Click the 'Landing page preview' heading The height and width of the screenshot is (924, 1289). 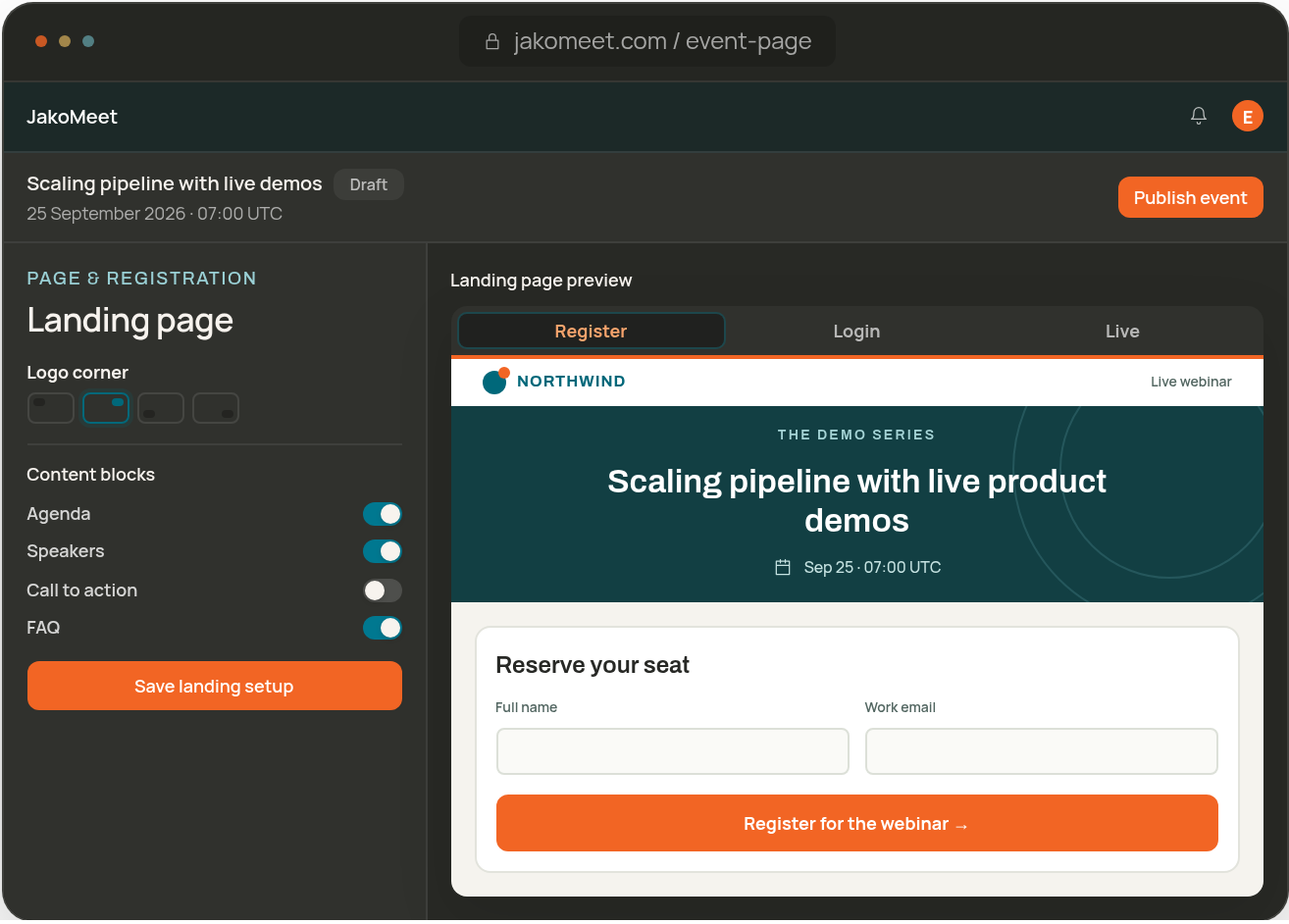[541, 281]
